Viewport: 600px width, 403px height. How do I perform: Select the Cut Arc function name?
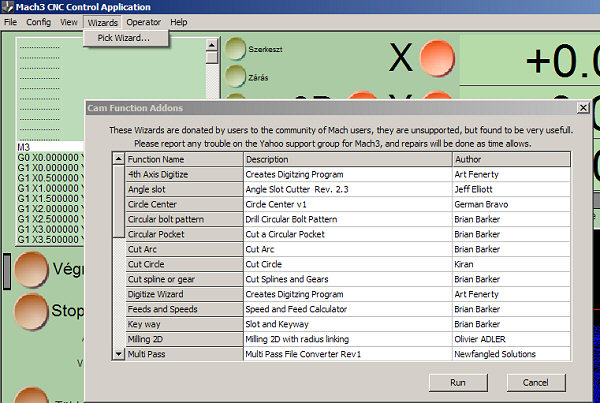tap(184, 249)
